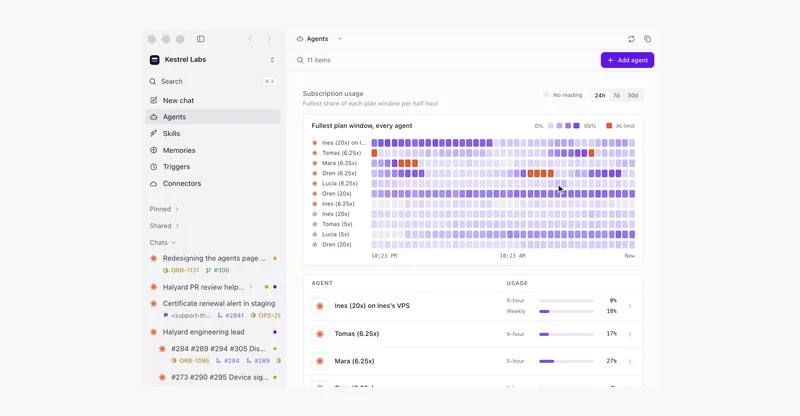
Task: Go forward with the right arrow
Action: click(269, 39)
